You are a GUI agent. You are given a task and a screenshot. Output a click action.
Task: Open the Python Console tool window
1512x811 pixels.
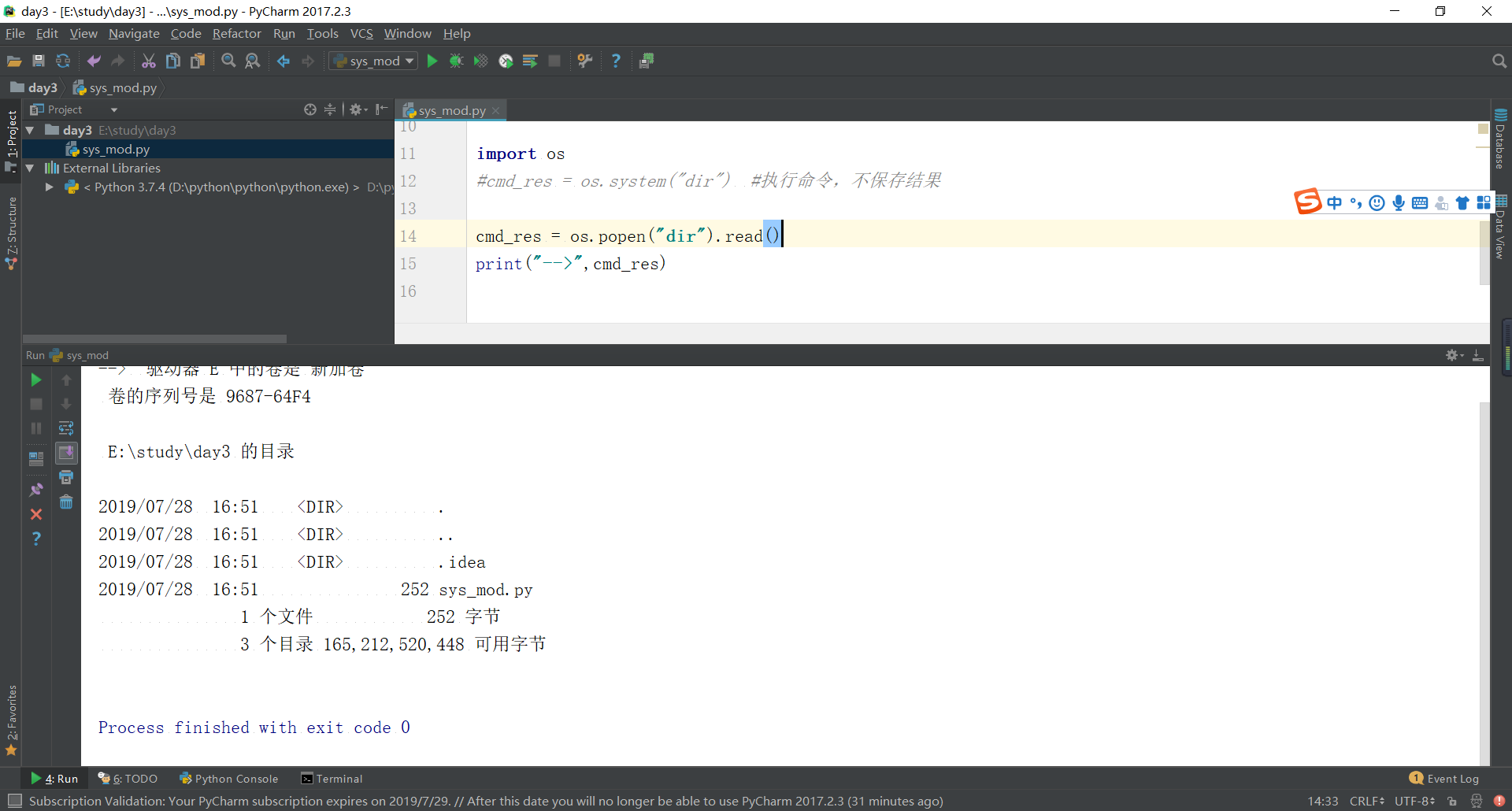coord(228,778)
